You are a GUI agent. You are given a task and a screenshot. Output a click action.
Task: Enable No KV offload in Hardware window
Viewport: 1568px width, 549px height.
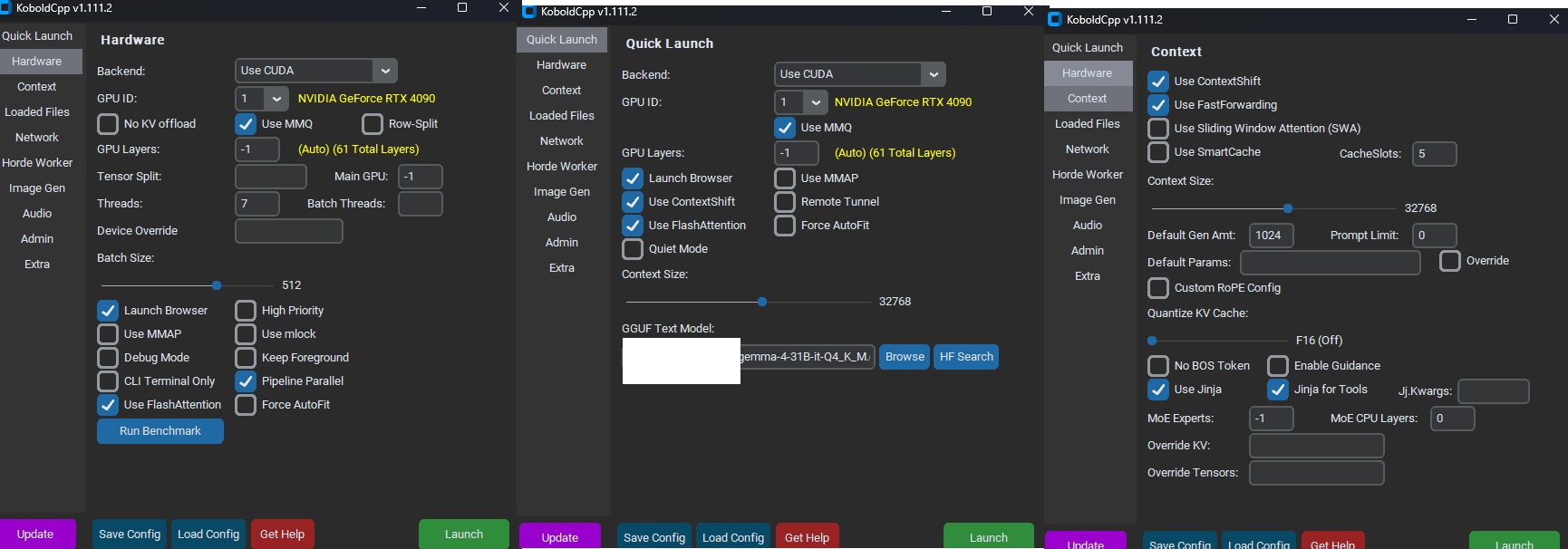(x=108, y=123)
